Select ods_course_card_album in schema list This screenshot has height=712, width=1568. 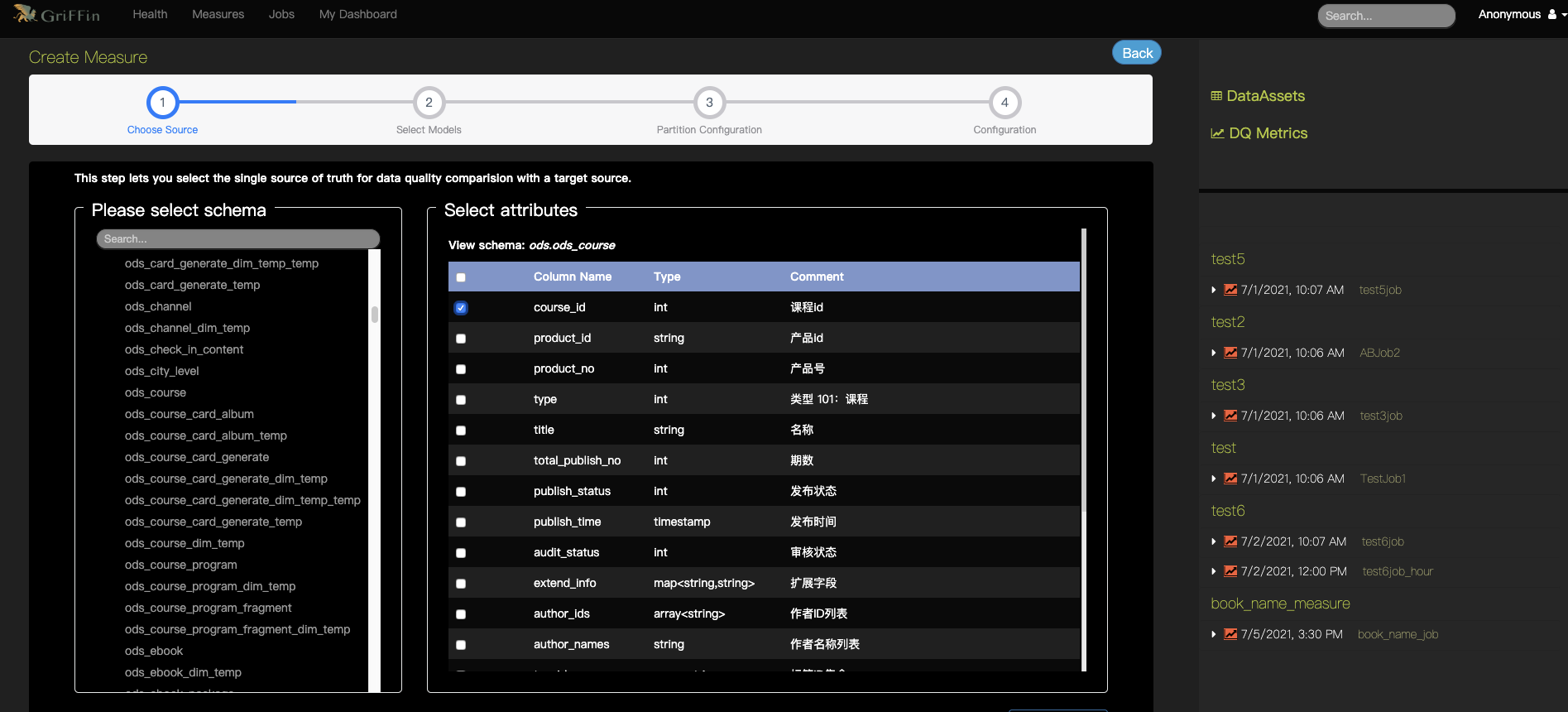(189, 414)
